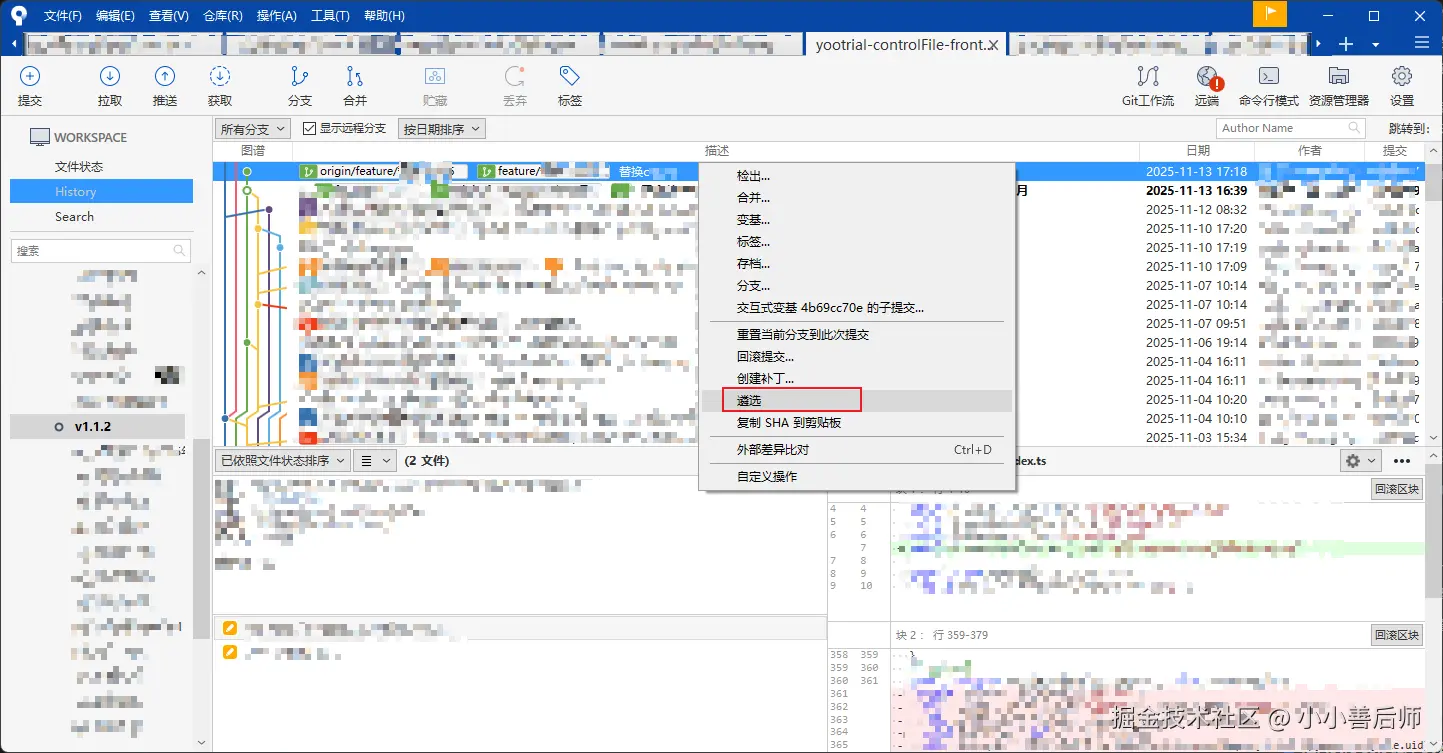
Task: Switch to the yootrial-controlFile-front repository tab
Action: (906, 44)
